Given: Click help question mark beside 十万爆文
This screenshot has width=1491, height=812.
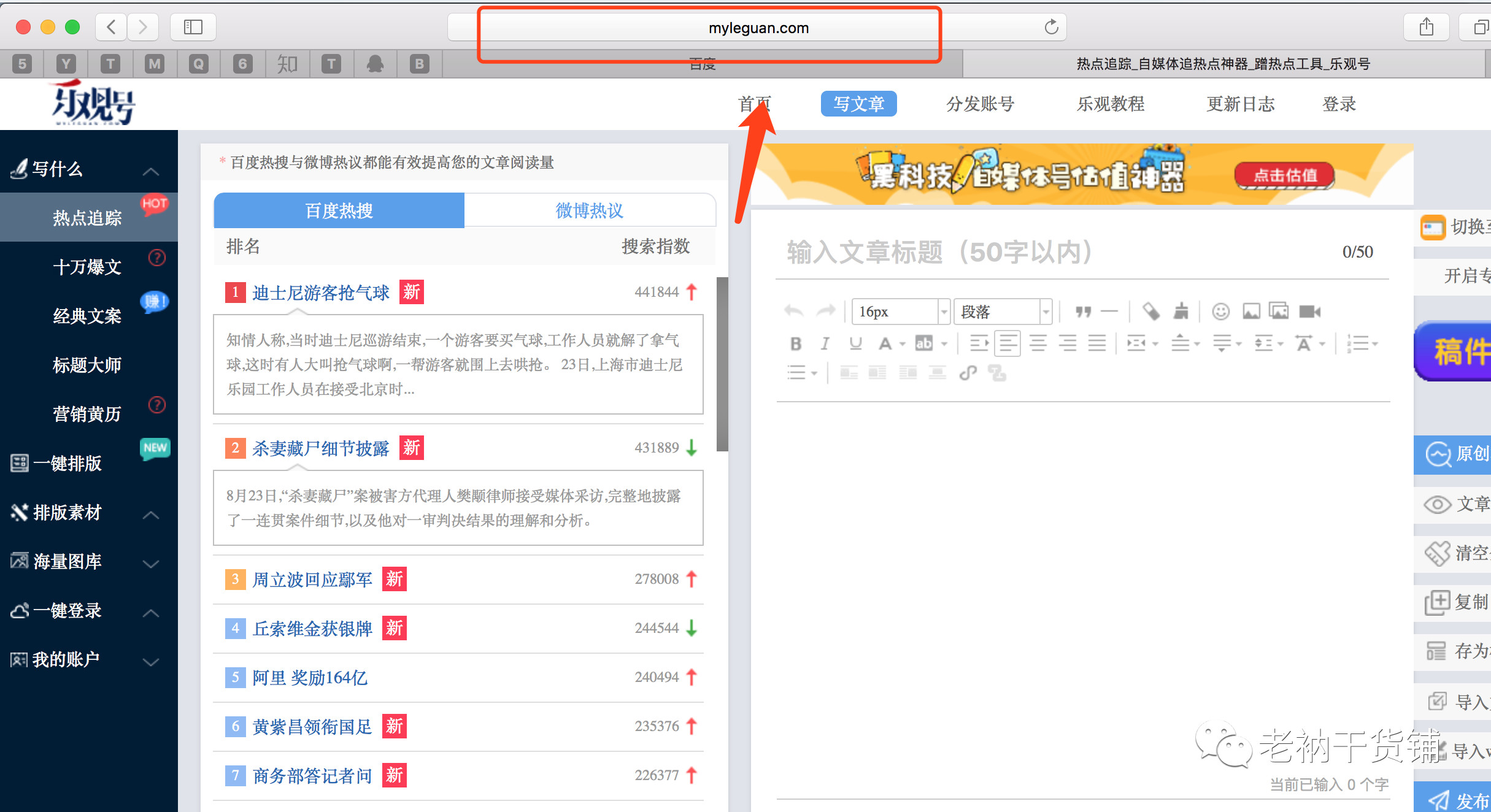Looking at the screenshot, I should pos(157,258).
